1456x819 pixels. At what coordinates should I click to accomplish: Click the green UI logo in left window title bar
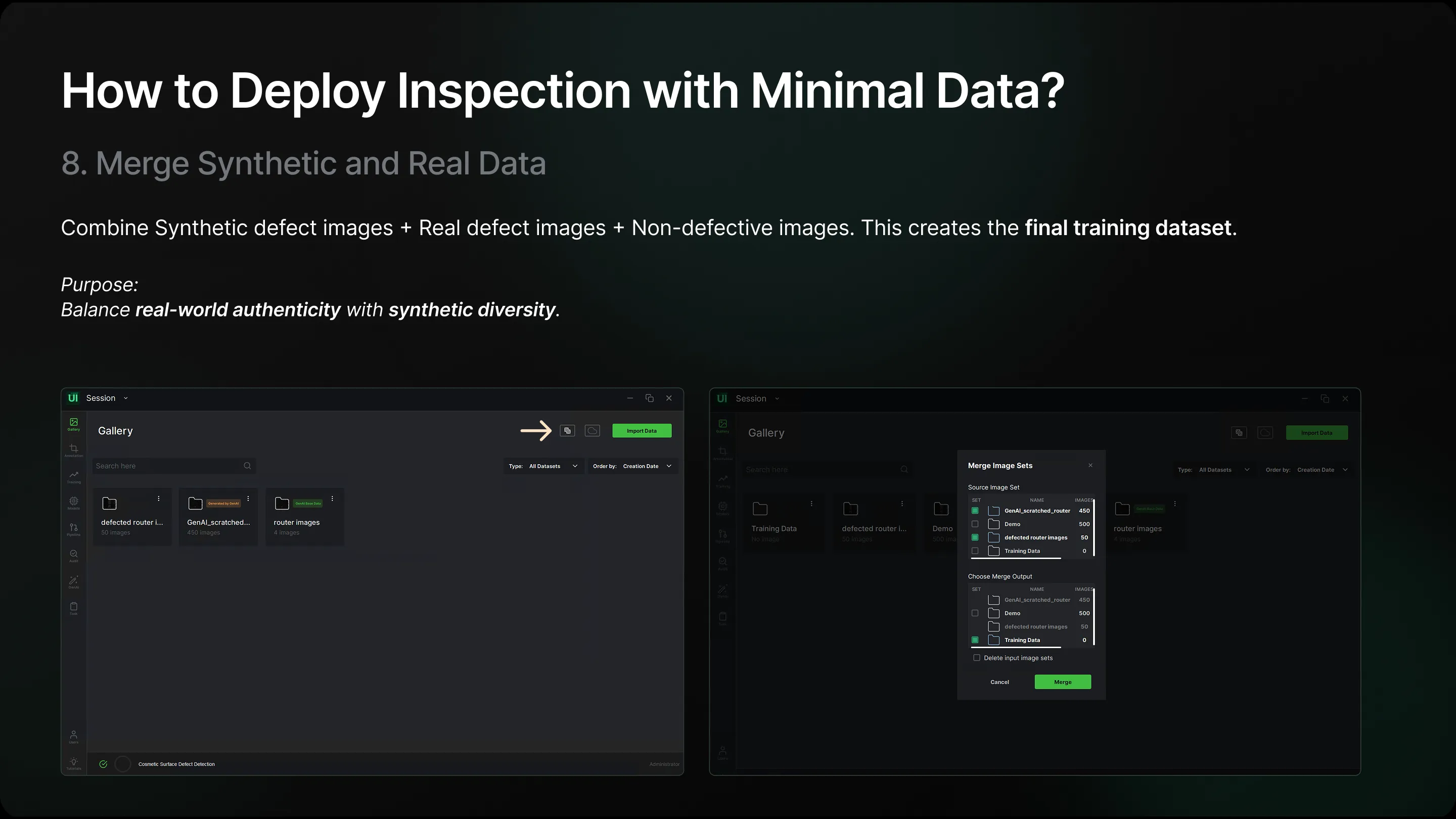pyautogui.click(x=73, y=398)
